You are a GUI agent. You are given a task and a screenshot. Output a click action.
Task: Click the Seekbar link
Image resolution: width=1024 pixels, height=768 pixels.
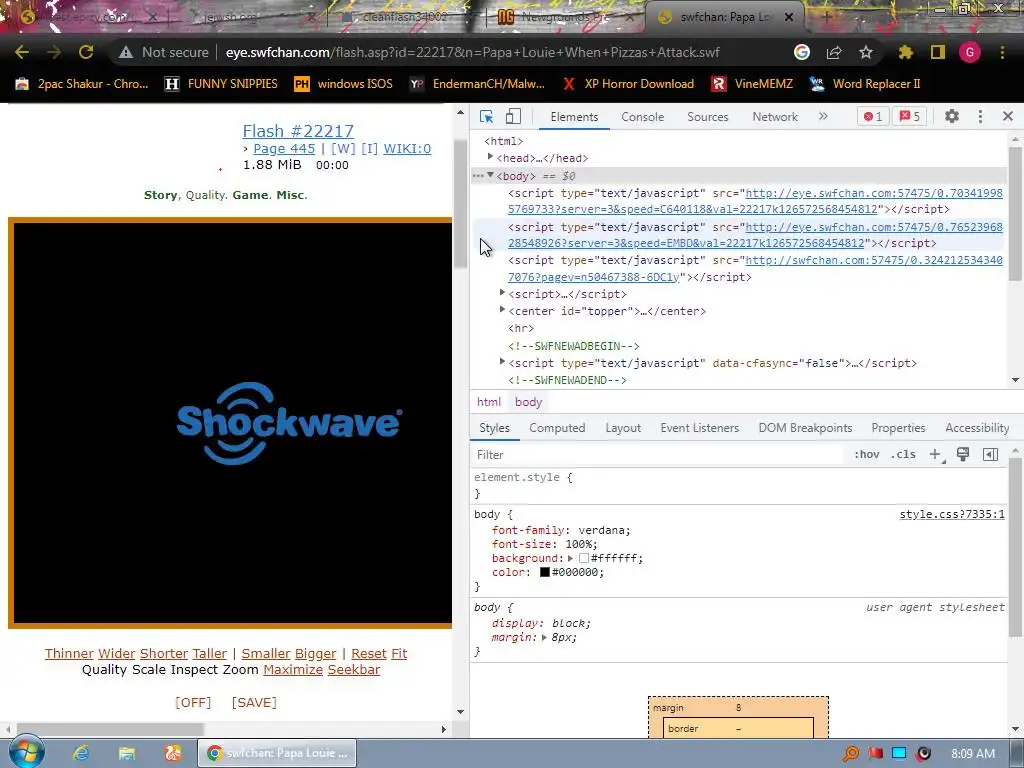[353, 669]
